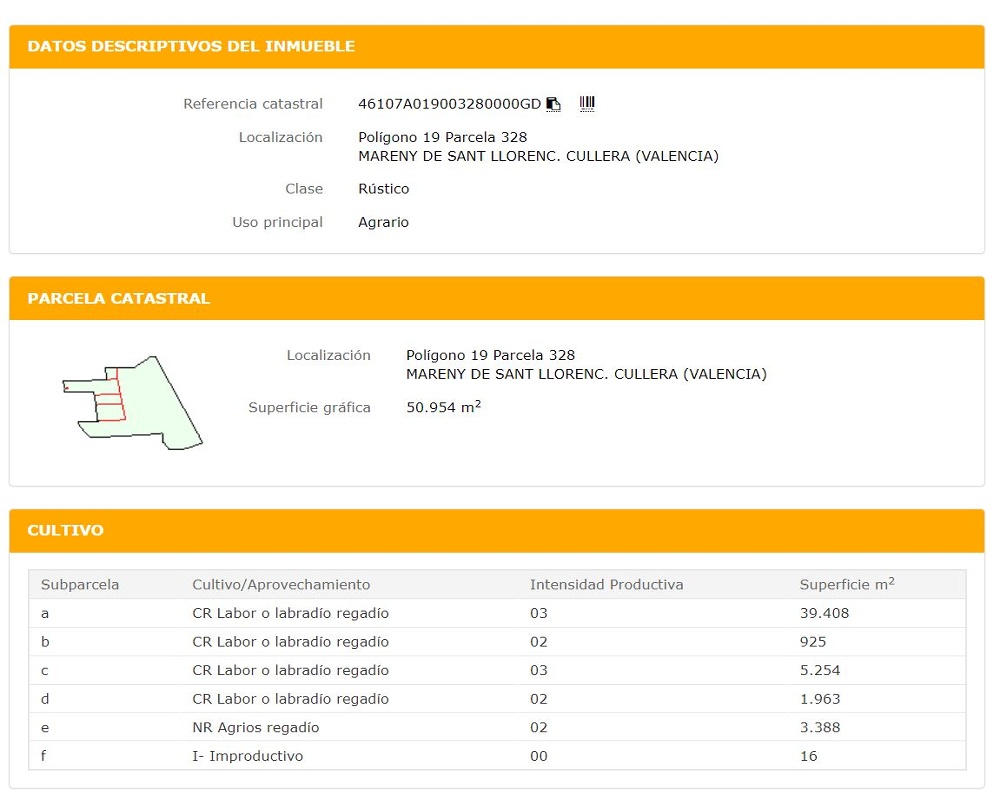Viewport: 1000px width, 800px height.
Task: Click the barcode icon beside the reference
Action: (587, 103)
